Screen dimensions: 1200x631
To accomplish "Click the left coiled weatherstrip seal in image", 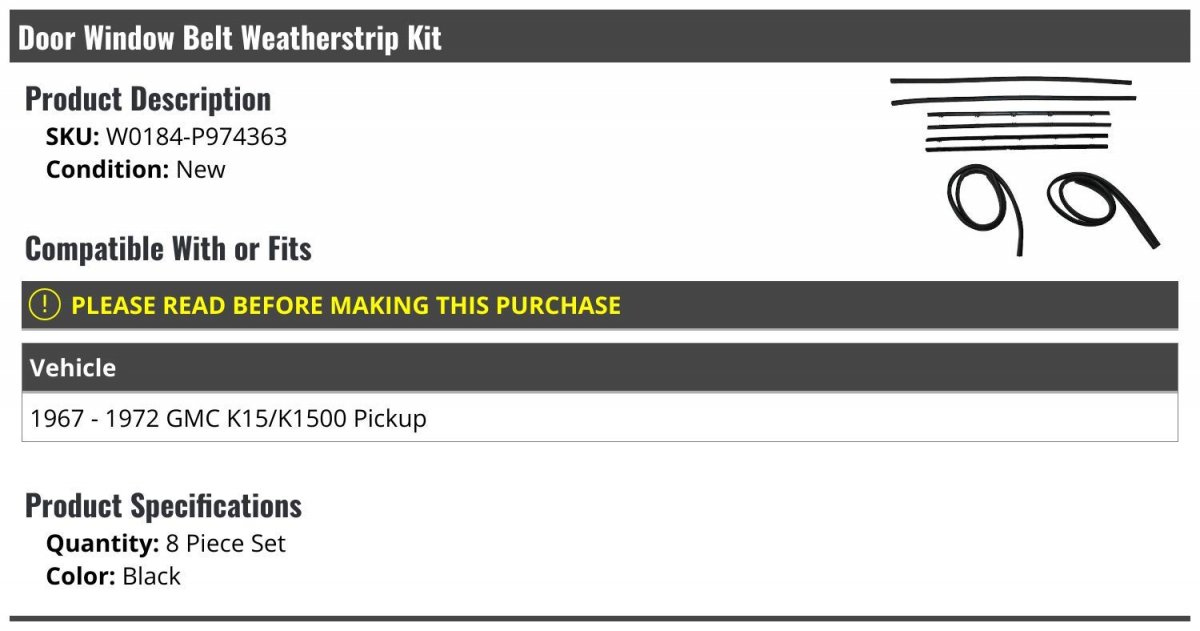I will [984, 210].
